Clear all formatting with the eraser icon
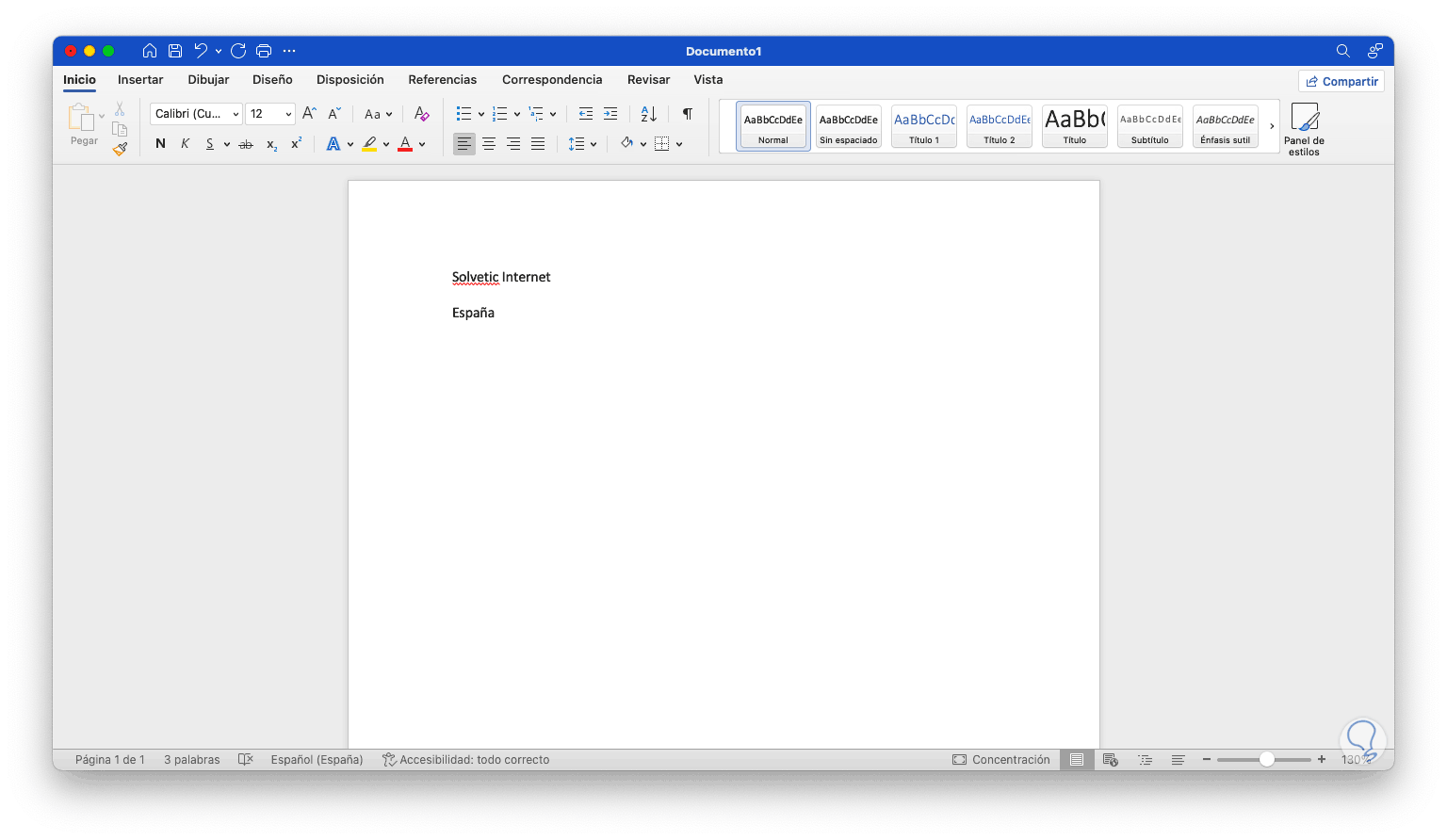The width and height of the screenshot is (1447, 840). coord(421,114)
